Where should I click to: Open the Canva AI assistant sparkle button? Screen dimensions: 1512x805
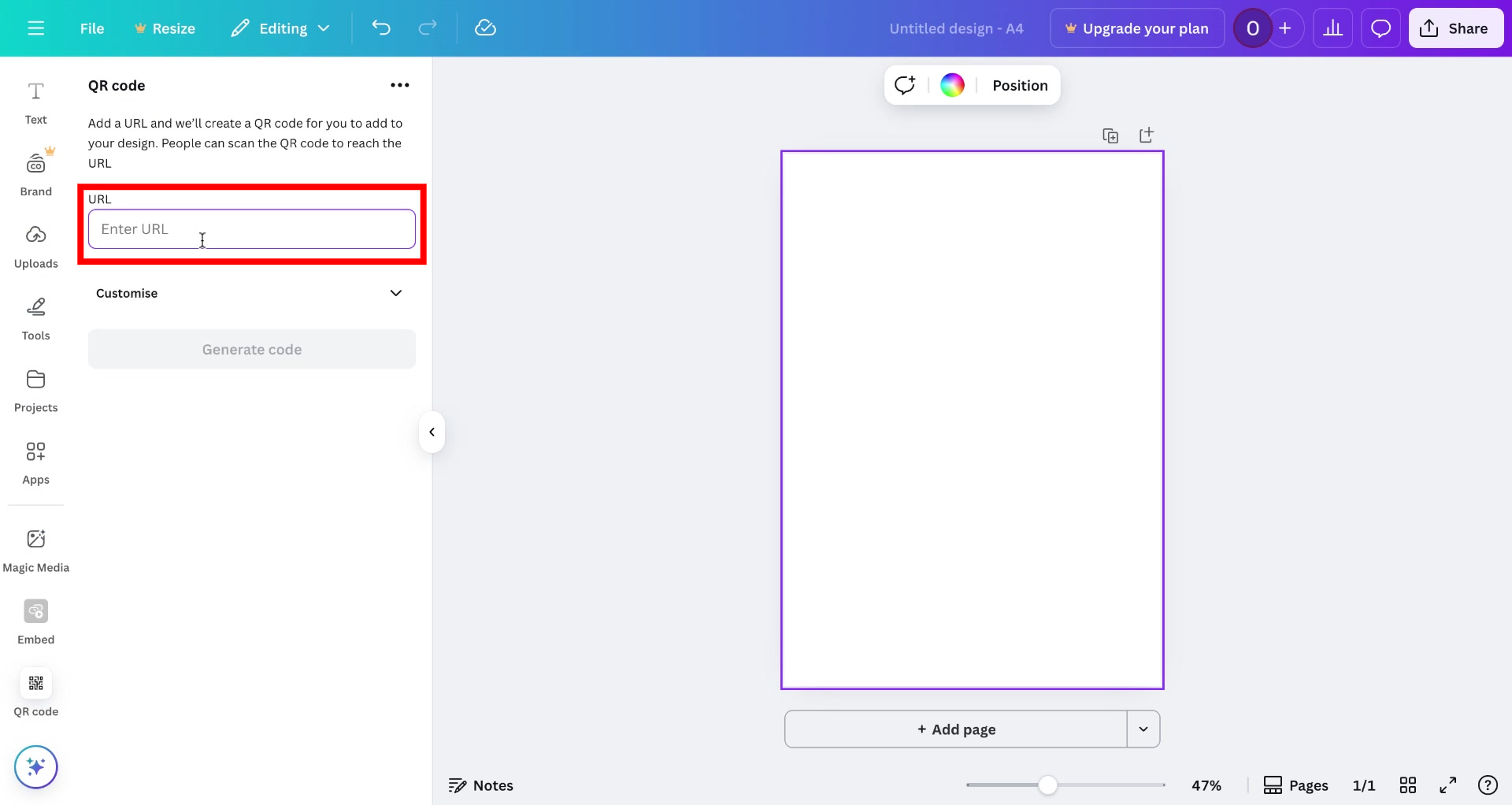(x=35, y=766)
